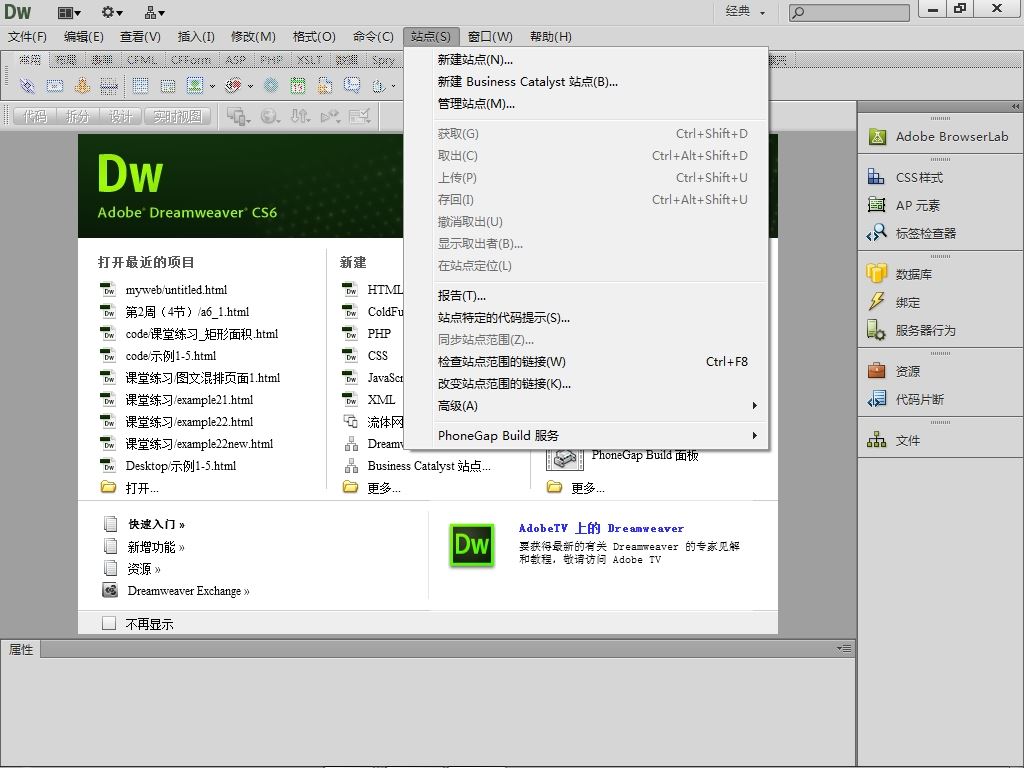Screen dimensions: 1024x768
Task: Click the PhoneGap Build 面板 icon
Action: coord(564,458)
